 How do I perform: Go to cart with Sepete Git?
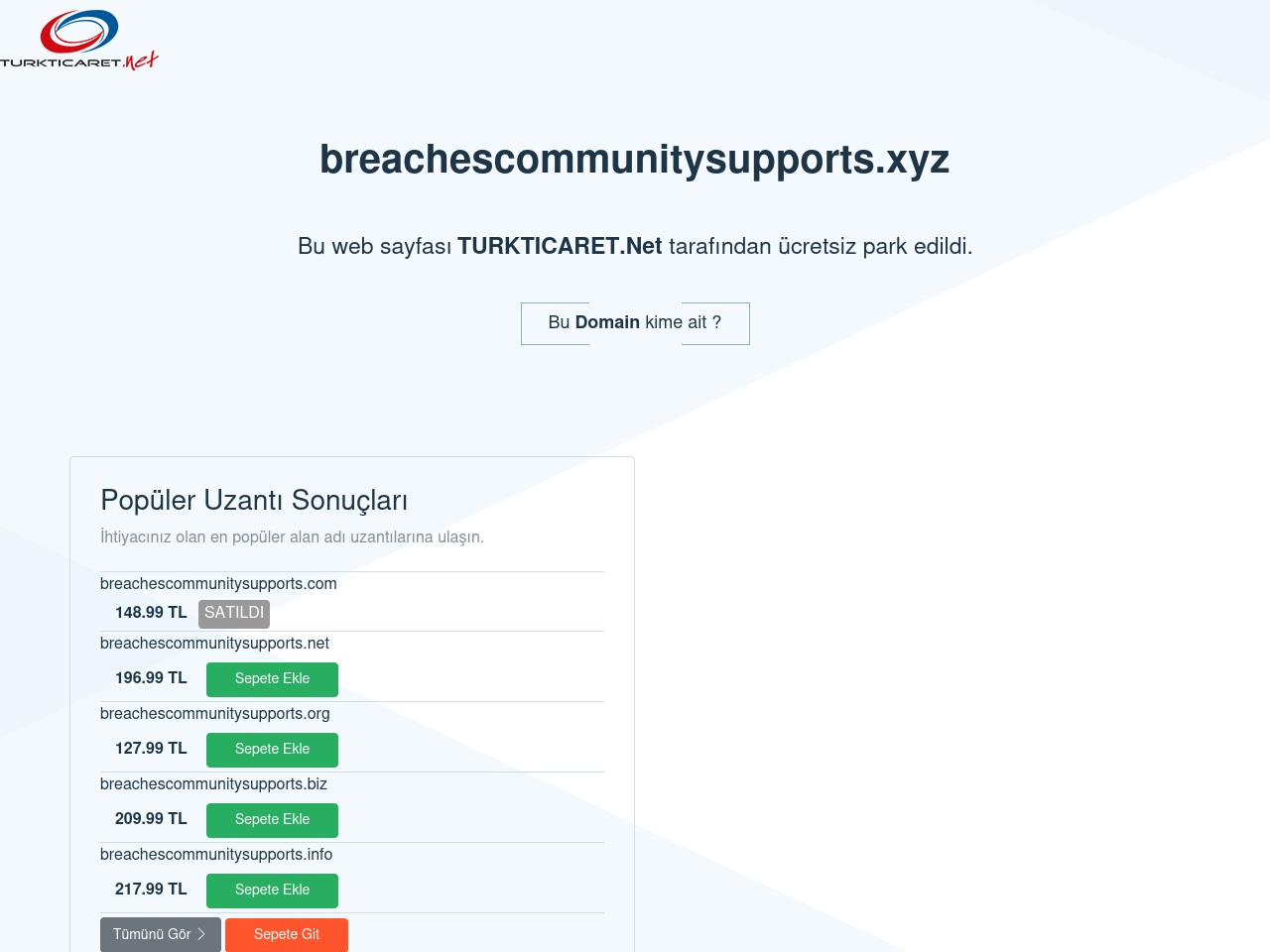(287, 935)
